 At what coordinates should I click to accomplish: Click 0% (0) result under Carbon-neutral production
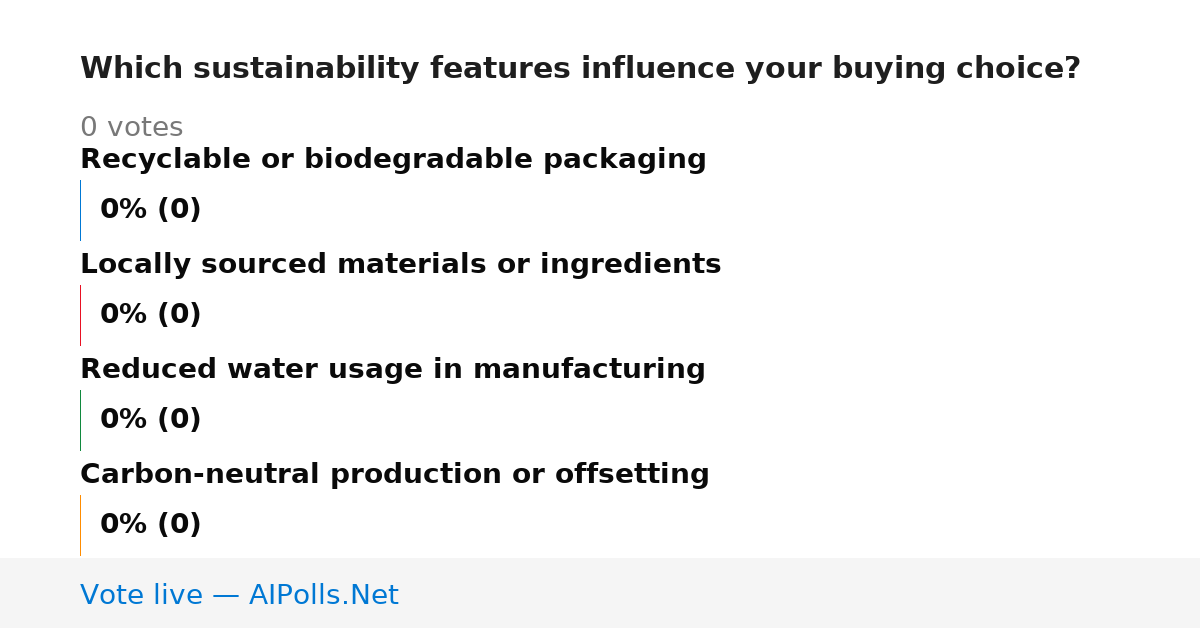pyautogui.click(x=150, y=525)
